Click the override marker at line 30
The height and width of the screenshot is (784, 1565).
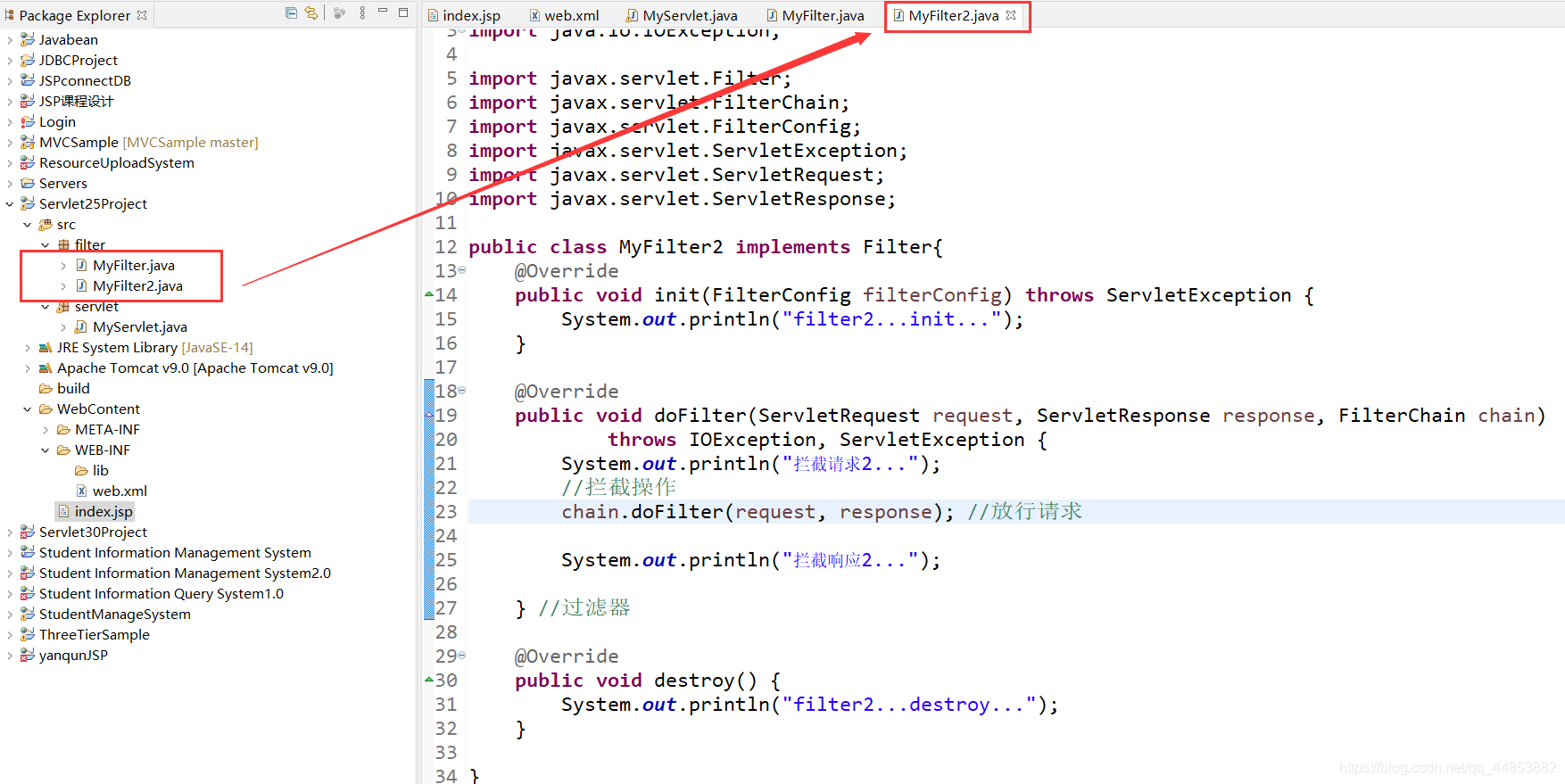point(429,679)
